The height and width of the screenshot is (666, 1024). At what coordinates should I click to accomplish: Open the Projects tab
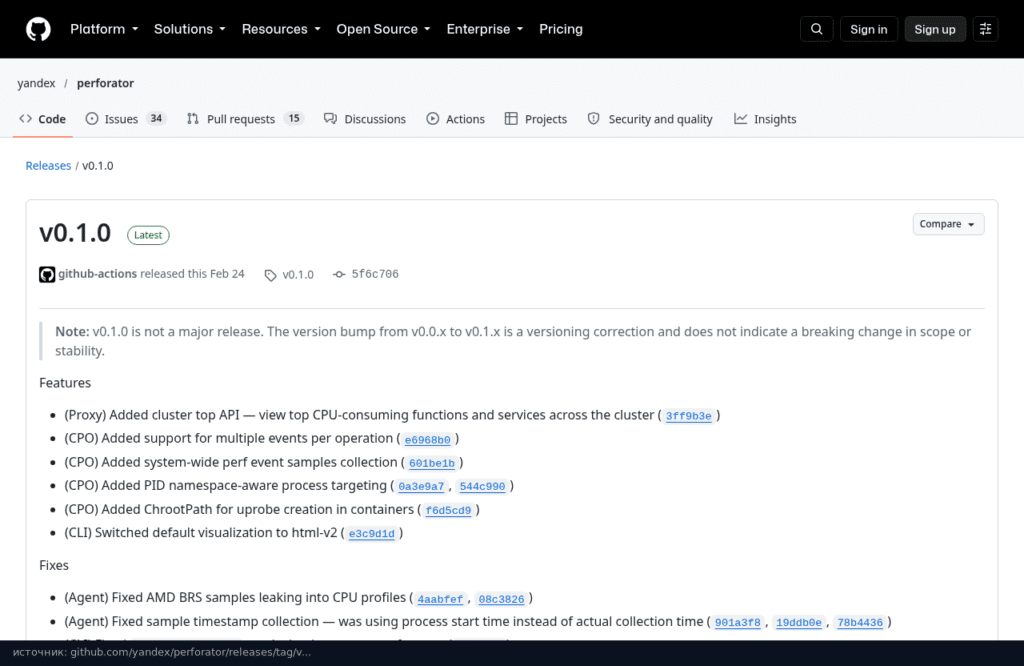click(536, 119)
